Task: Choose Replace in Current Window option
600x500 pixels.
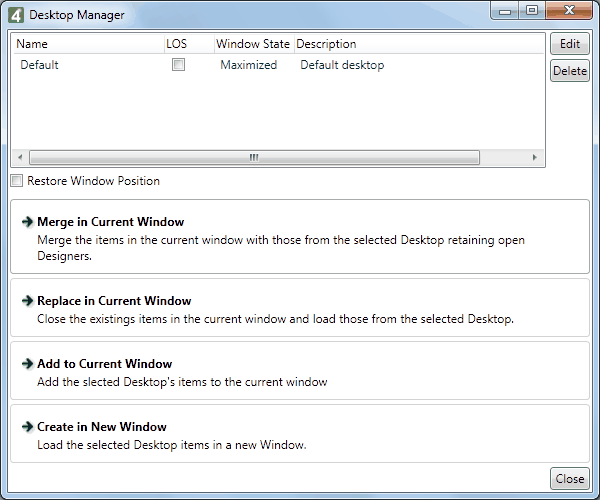Action: pyautogui.click(x=300, y=308)
